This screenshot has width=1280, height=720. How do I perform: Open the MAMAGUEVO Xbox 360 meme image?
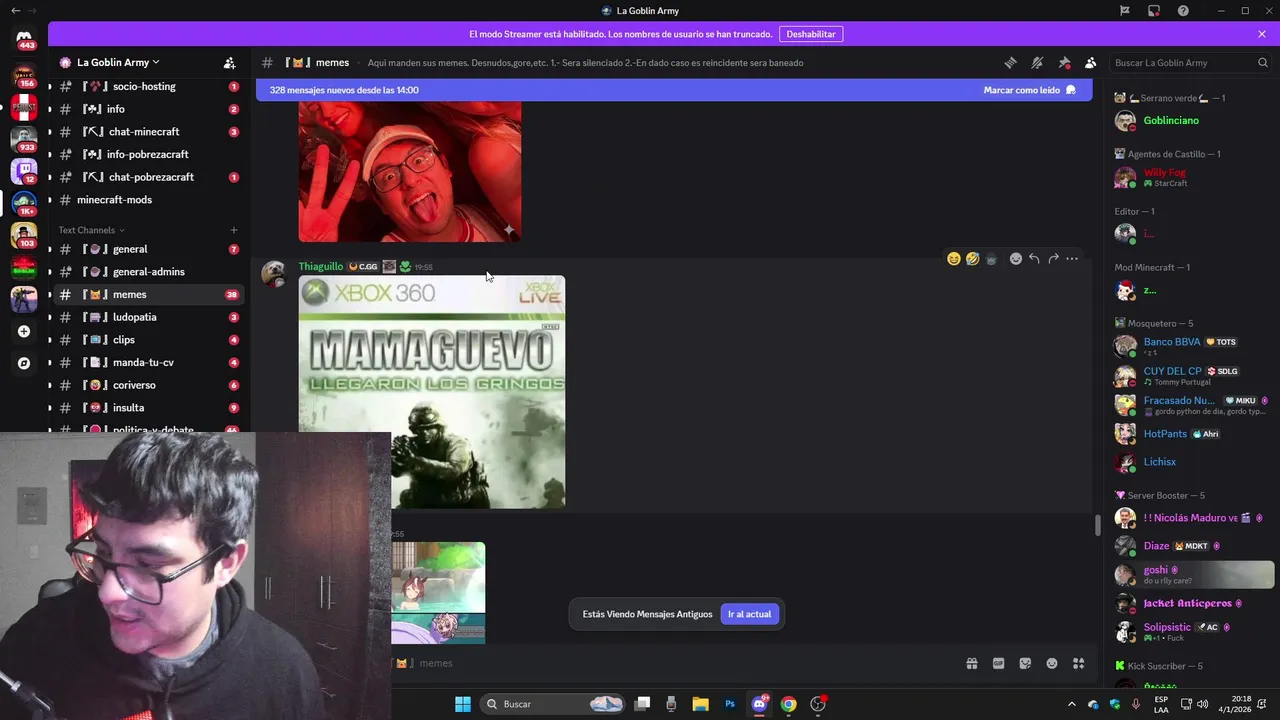(x=432, y=392)
